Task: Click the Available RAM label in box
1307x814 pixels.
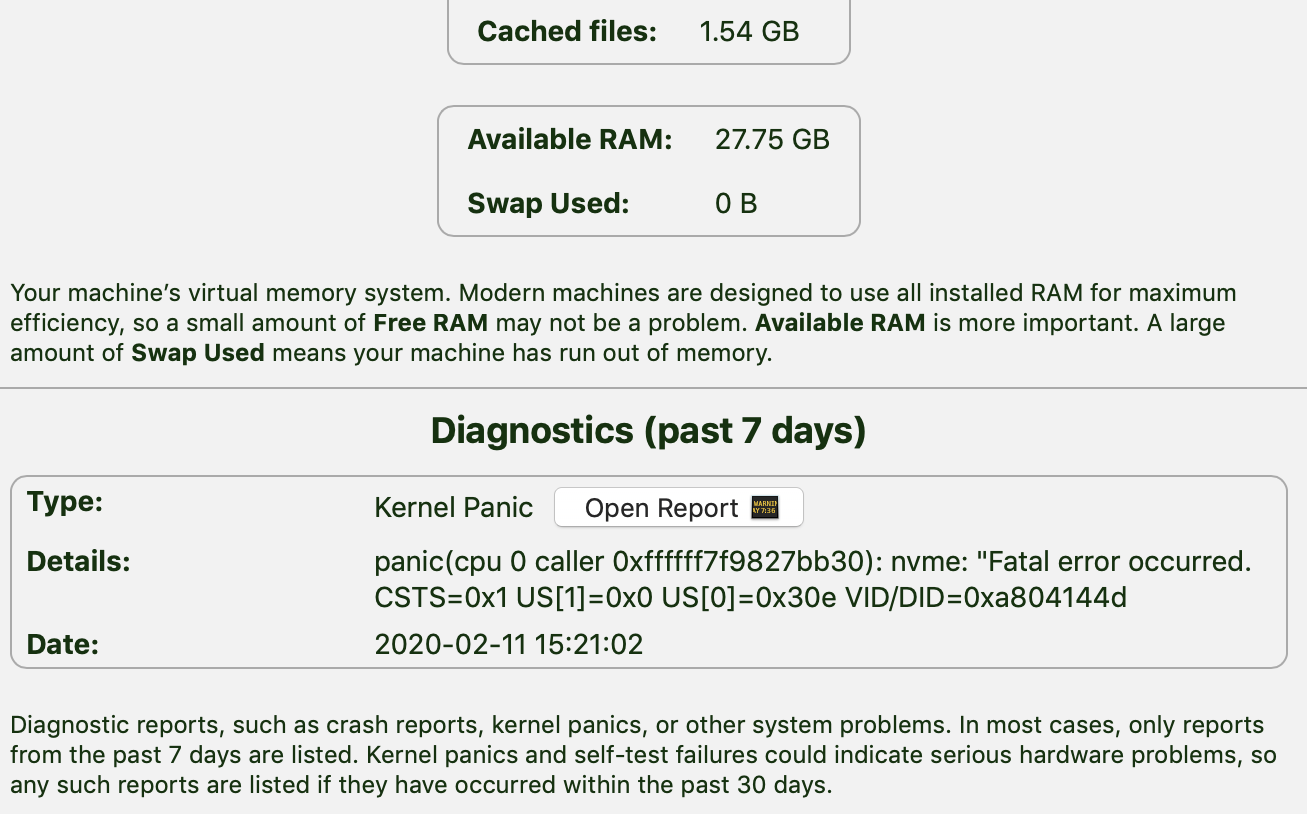Action: coord(570,139)
